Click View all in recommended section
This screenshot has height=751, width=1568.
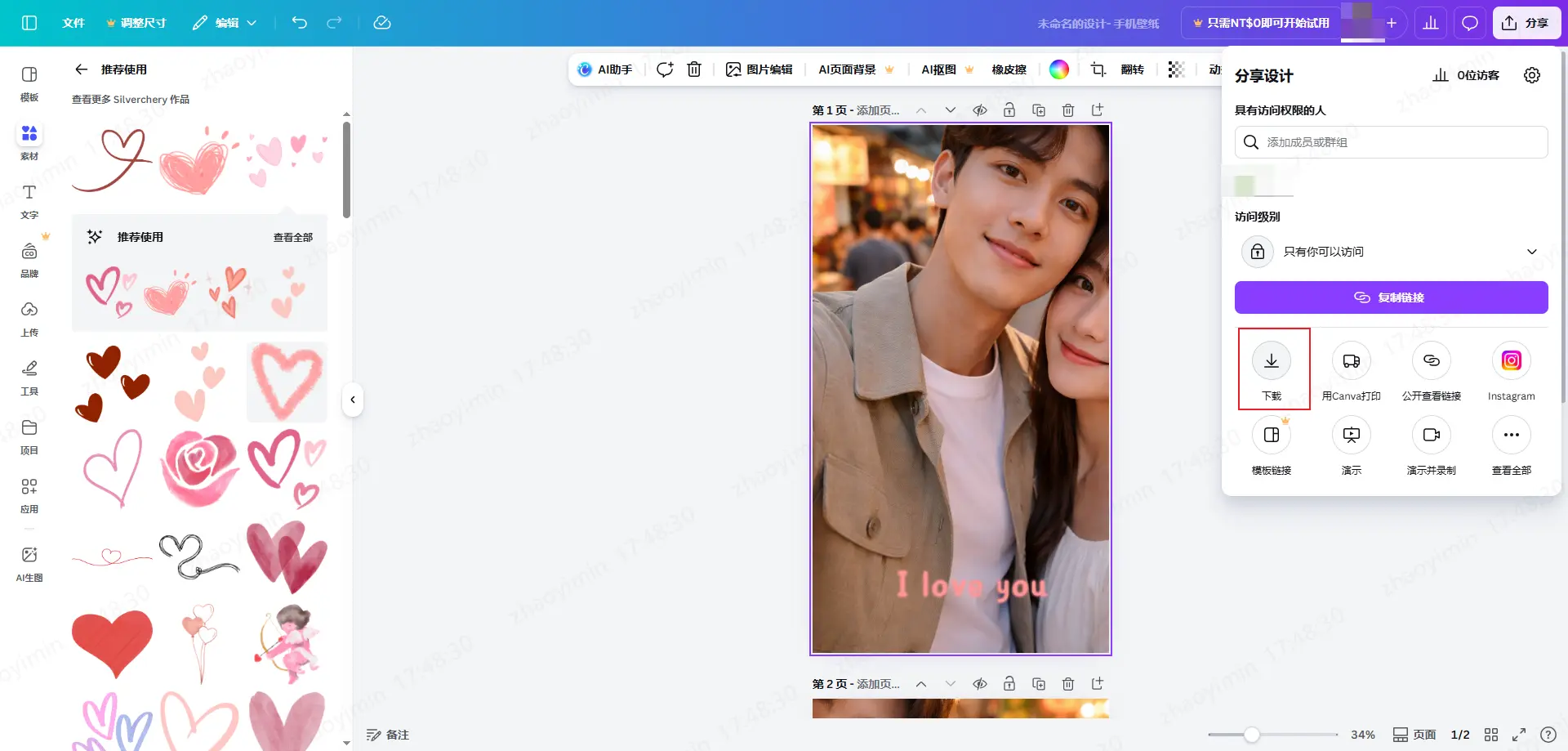(292, 237)
